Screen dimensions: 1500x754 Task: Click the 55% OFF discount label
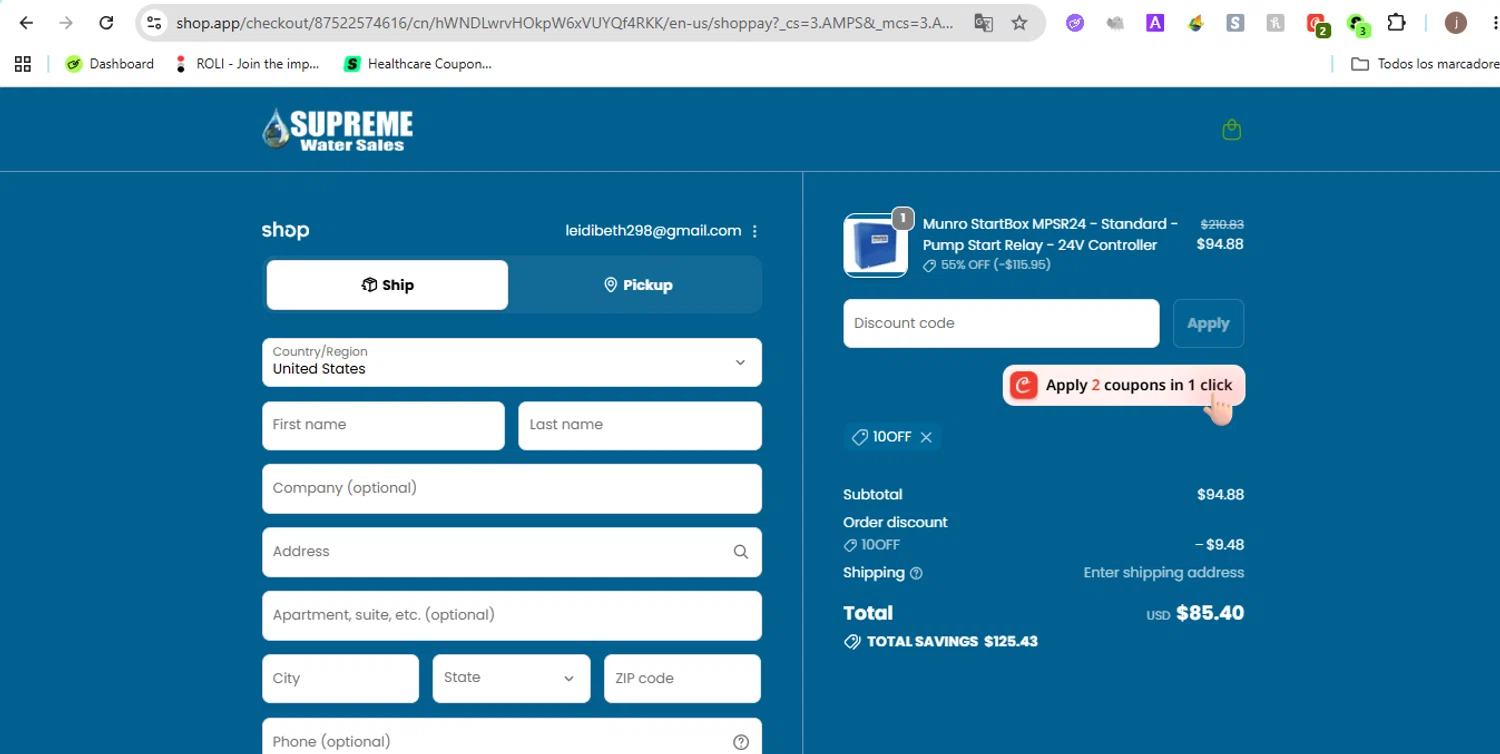coord(986,265)
